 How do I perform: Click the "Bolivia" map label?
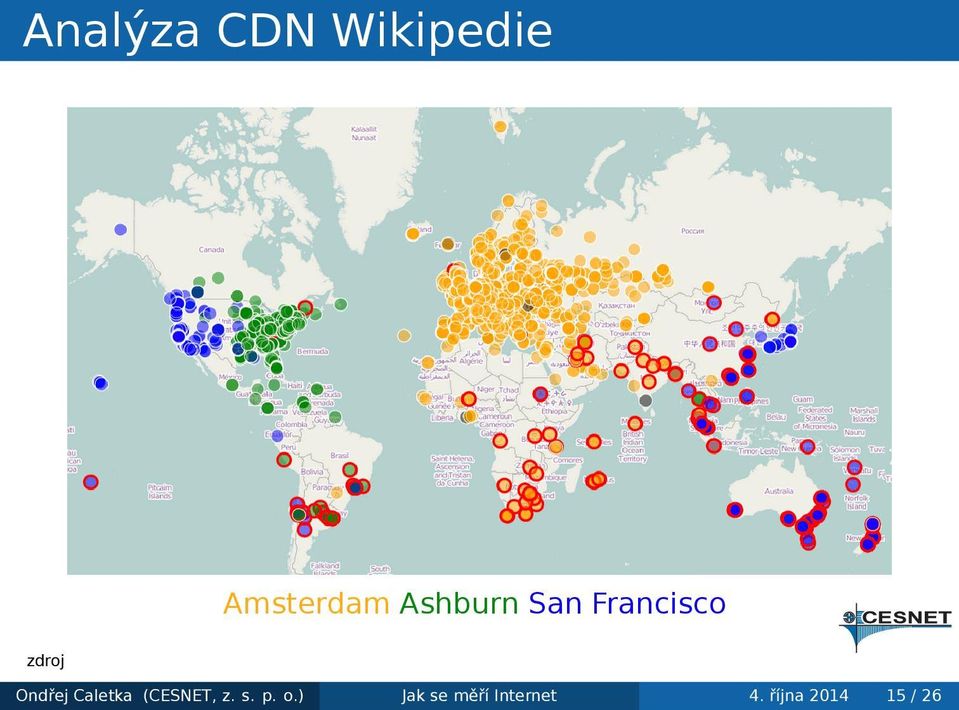click(312, 471)
